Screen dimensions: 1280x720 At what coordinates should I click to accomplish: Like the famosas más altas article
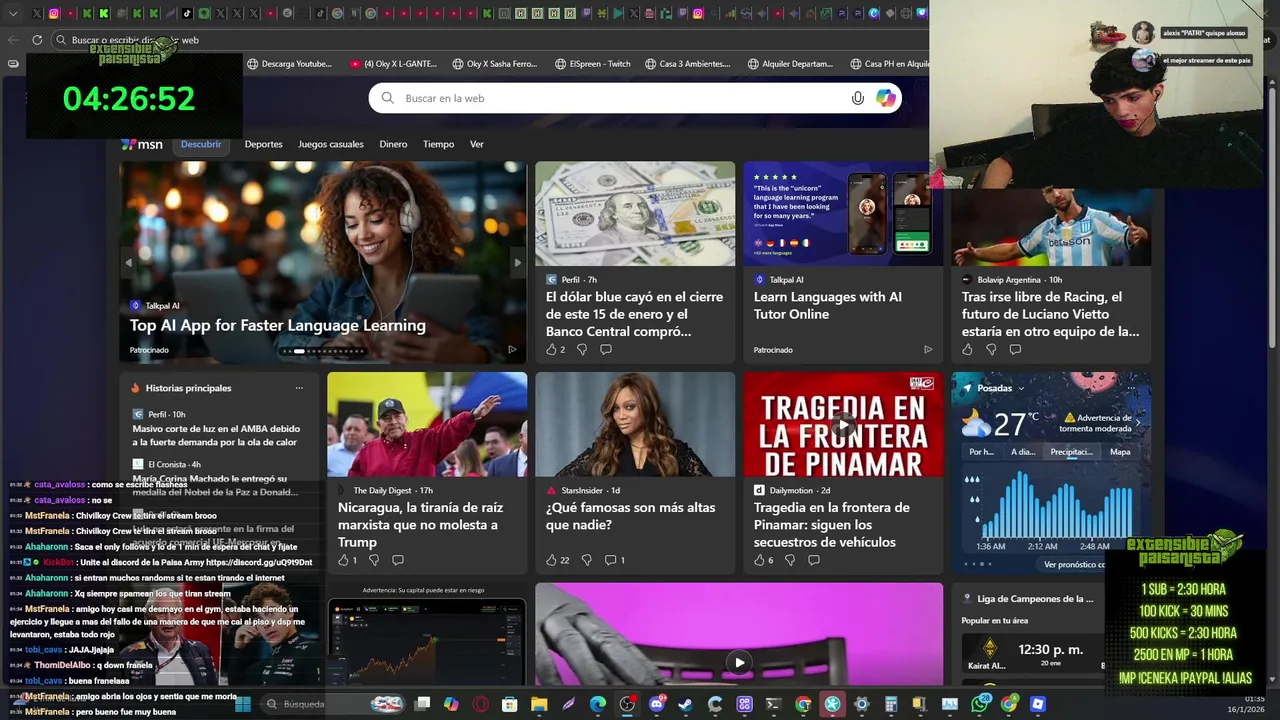click(x=557, y=560)
